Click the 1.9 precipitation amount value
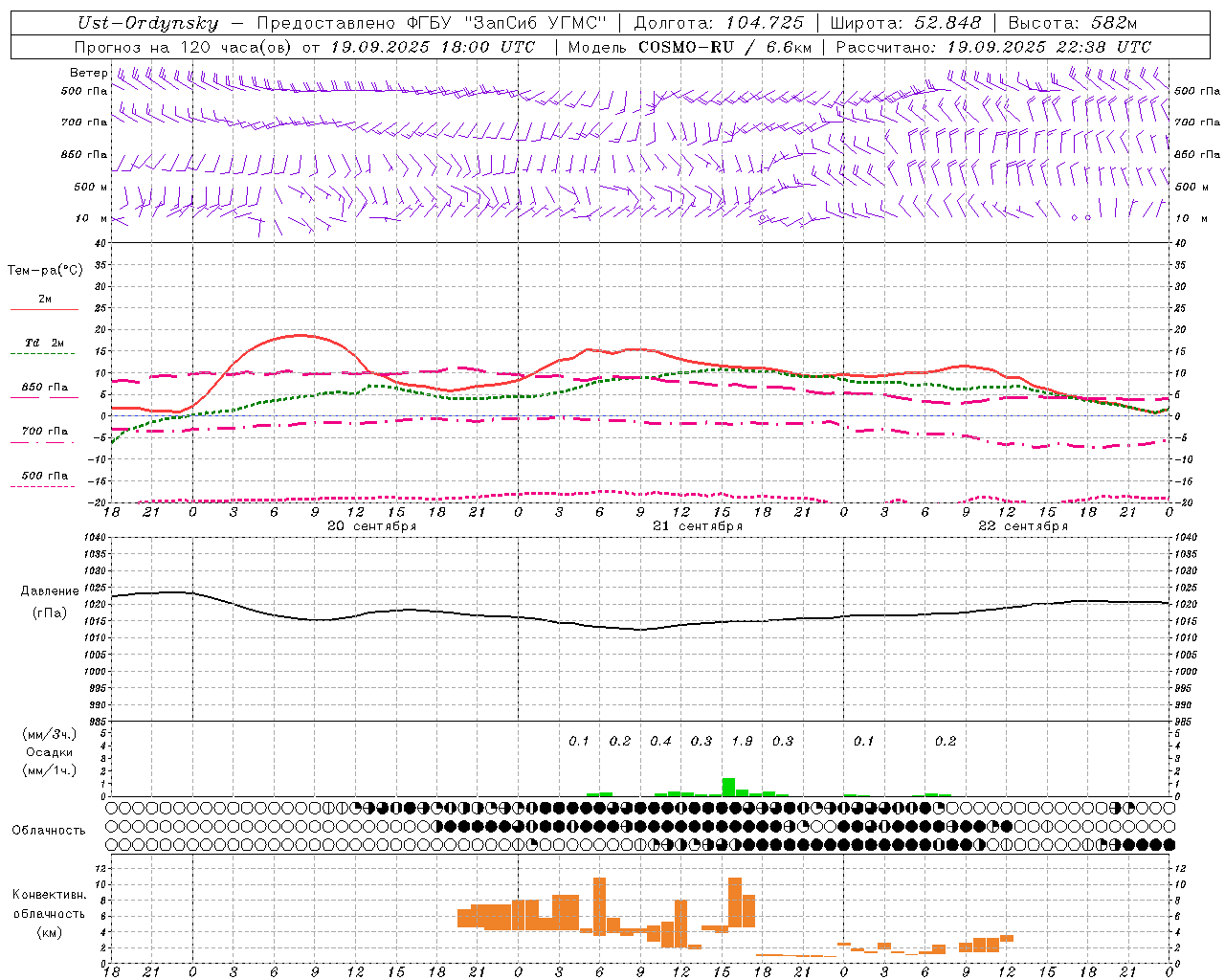 pos(742,741)
